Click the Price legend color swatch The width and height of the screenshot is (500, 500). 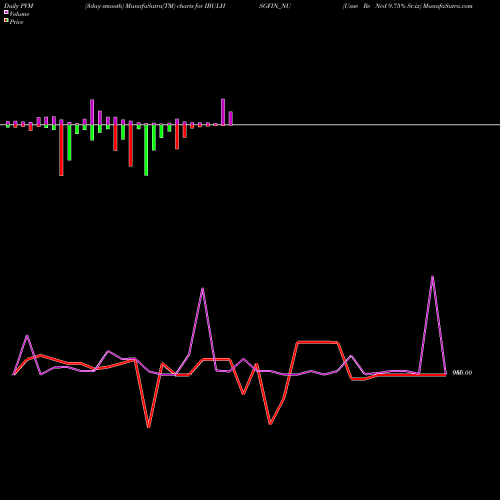(6, 21)
